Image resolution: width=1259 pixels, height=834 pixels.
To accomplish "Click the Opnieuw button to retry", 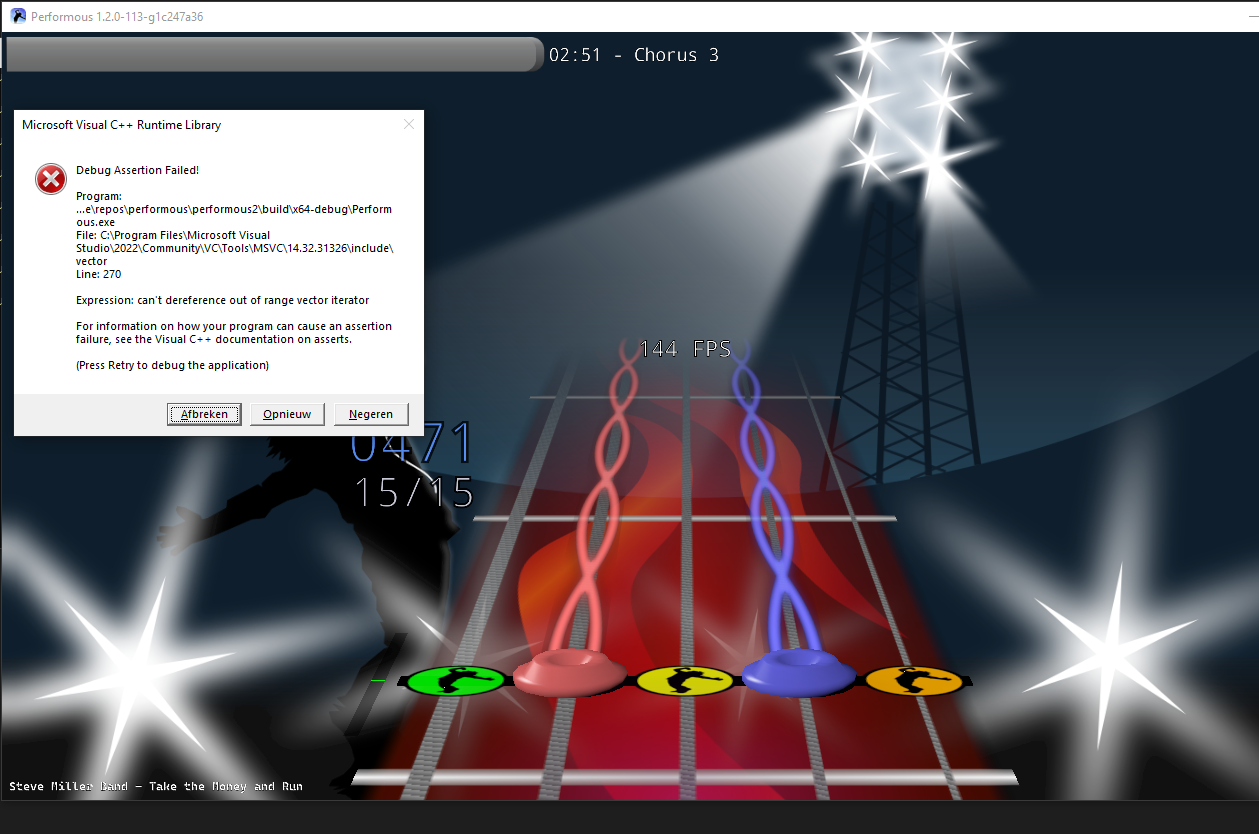I will point(287,414).
